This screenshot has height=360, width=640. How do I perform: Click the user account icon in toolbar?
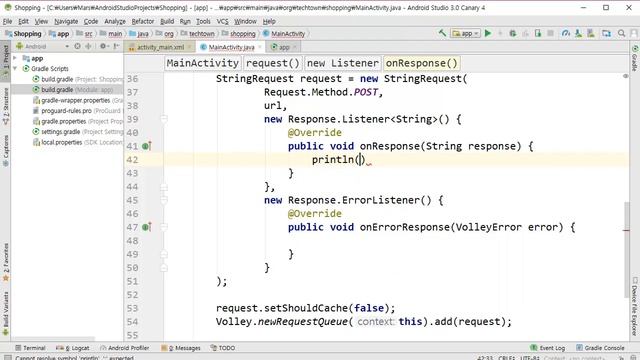(x=634, y=33)
